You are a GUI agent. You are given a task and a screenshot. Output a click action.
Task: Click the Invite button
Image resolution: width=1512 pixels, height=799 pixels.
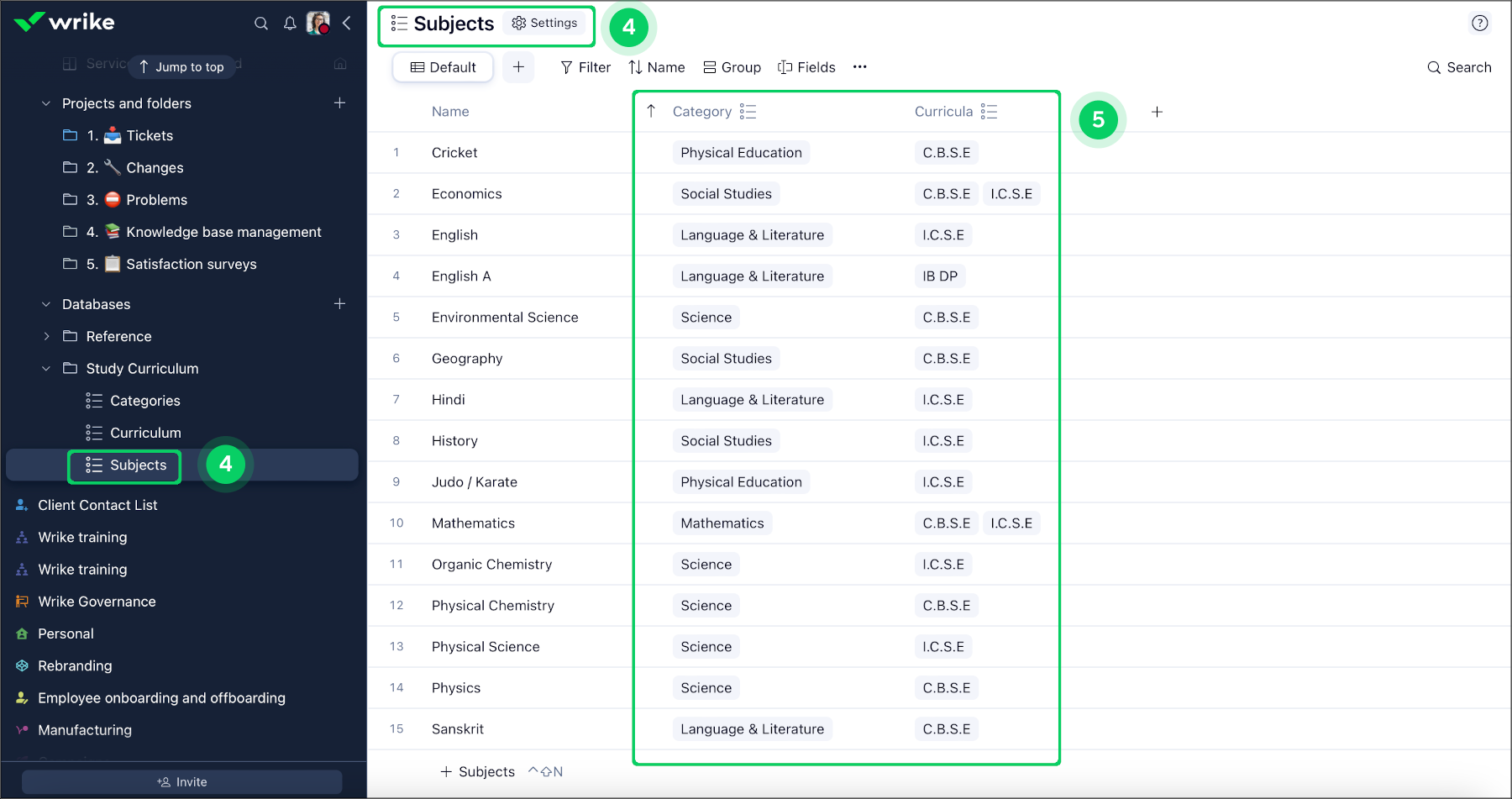pos(182,782)
